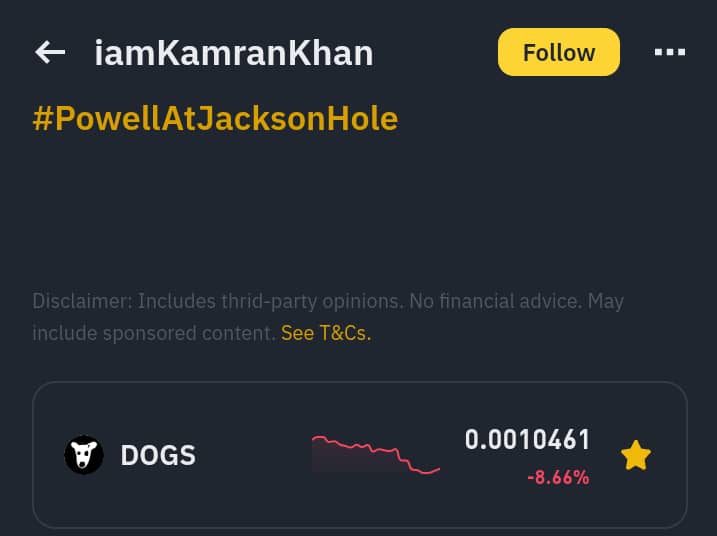This screenshot has height=536, width=717.
Task: Select the DOGS ticker label
Action: coord(158,456)
